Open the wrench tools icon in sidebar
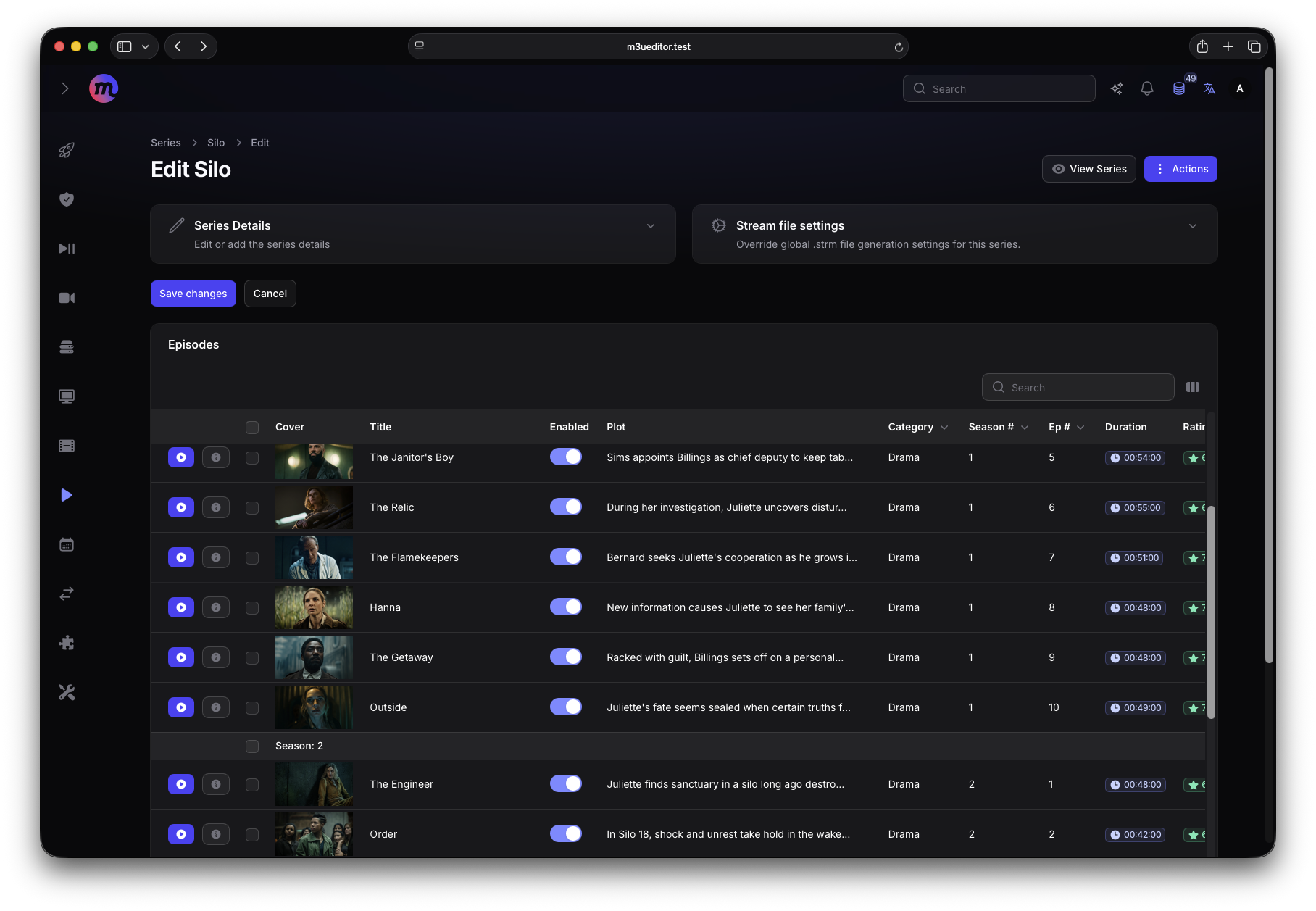 click(67, 692)
